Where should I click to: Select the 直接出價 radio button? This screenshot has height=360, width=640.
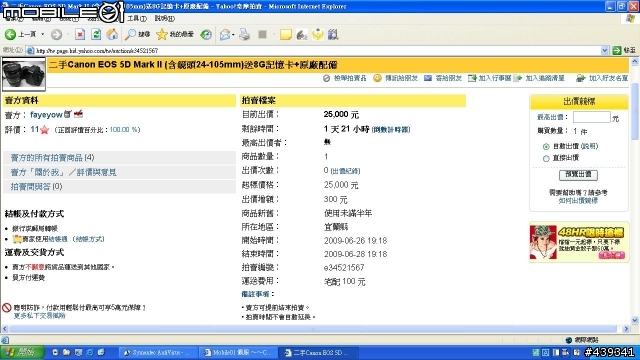(x=546, y=158)
